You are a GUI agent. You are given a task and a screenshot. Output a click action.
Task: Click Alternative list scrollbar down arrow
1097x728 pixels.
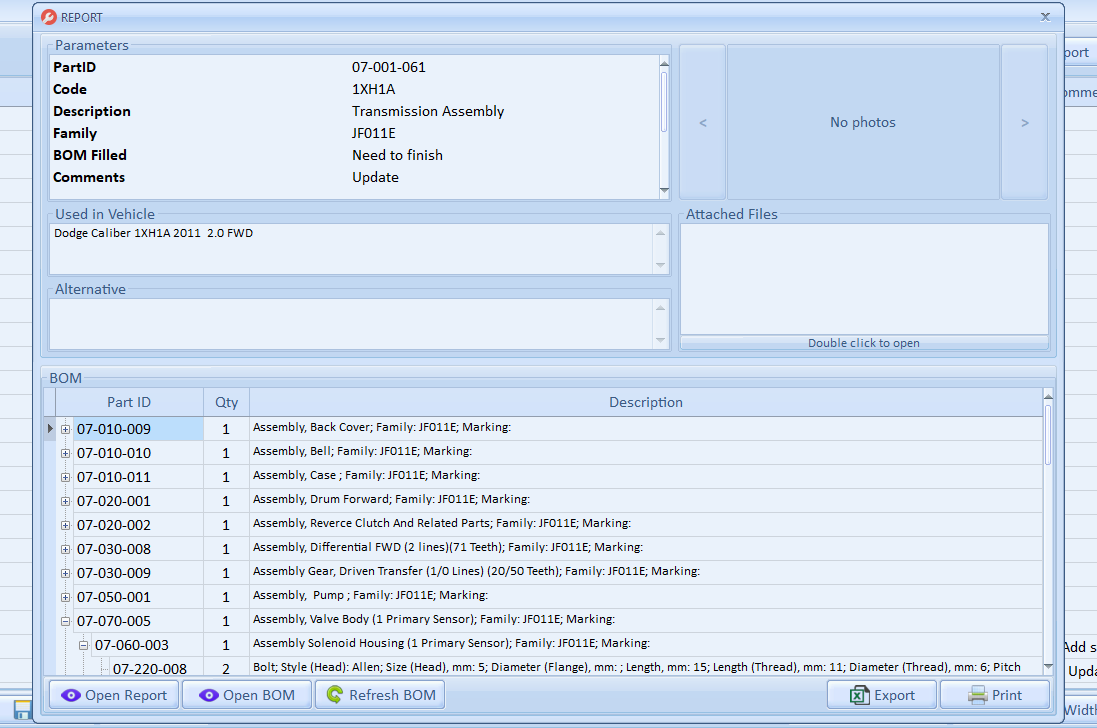660,341
